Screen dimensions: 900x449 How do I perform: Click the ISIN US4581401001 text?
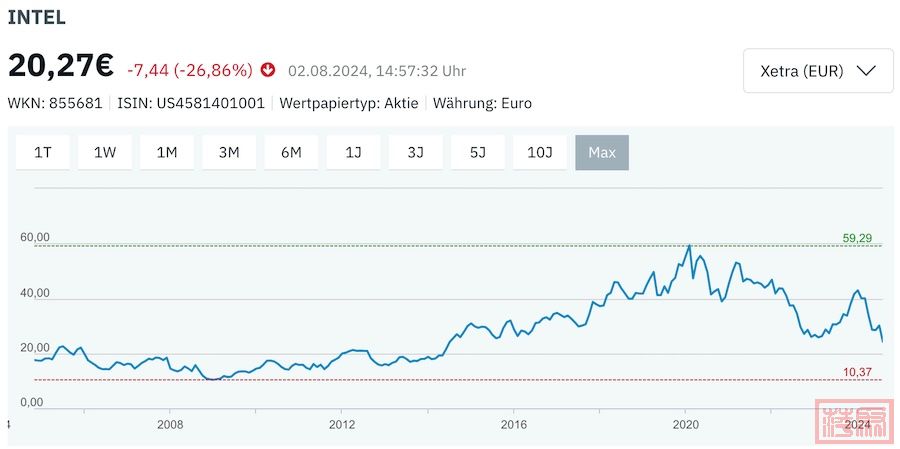coord(191,103)
